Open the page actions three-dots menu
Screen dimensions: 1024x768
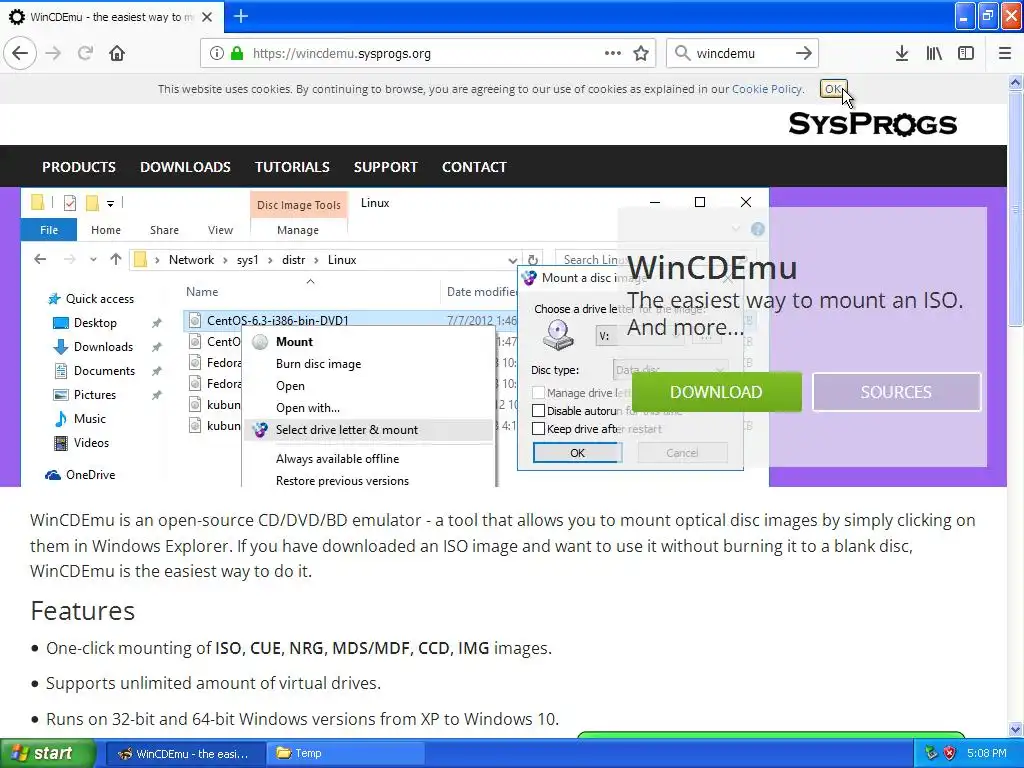pos(613,53)
